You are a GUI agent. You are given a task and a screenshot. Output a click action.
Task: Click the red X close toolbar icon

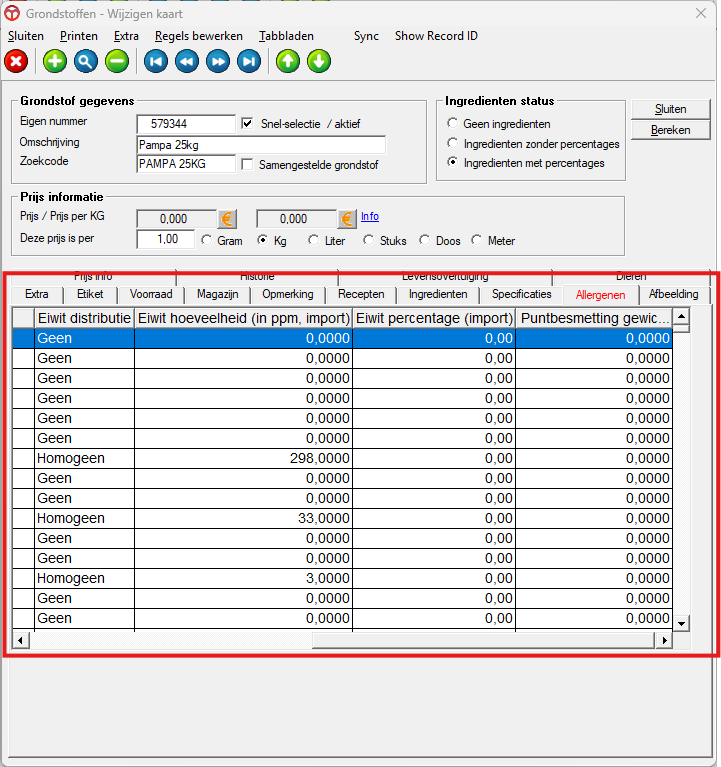point(16,62)
